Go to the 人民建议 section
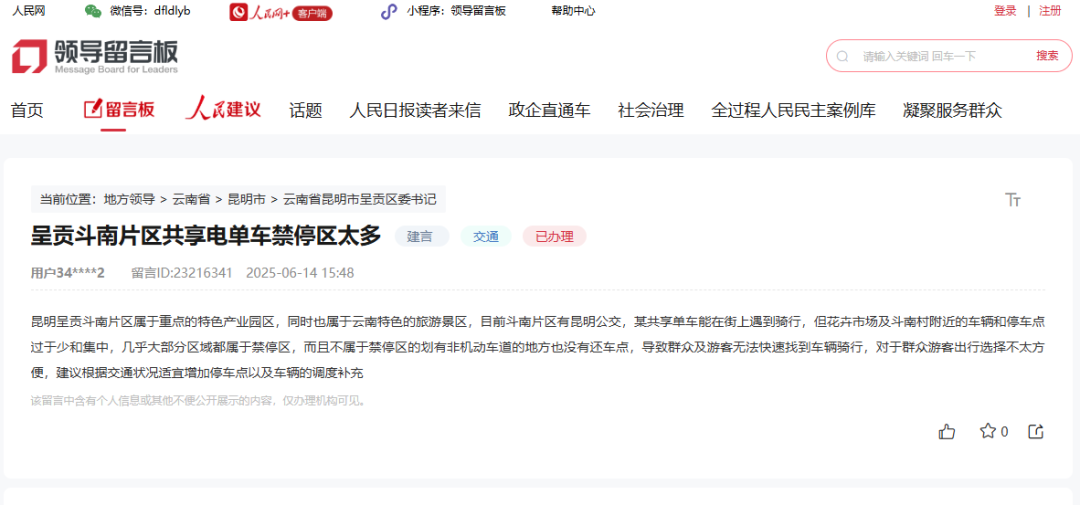 [223, 110]
